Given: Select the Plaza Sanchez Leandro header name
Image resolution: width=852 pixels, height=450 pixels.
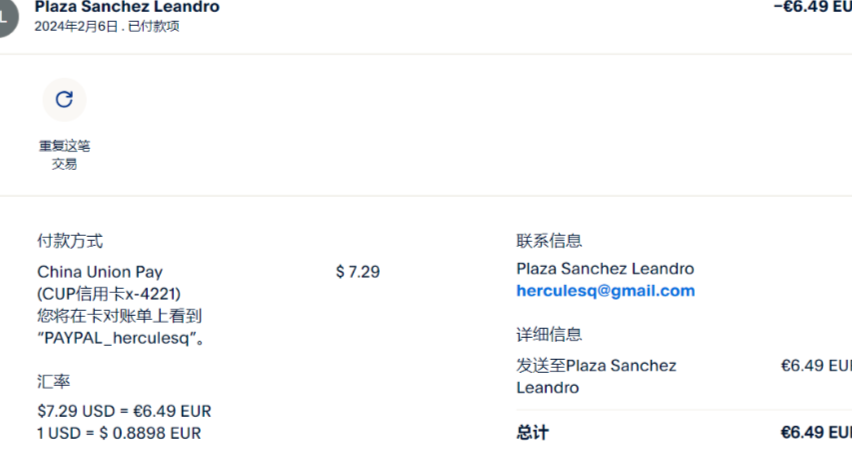Looking at the screenshot, I should [x=127, y=7].
